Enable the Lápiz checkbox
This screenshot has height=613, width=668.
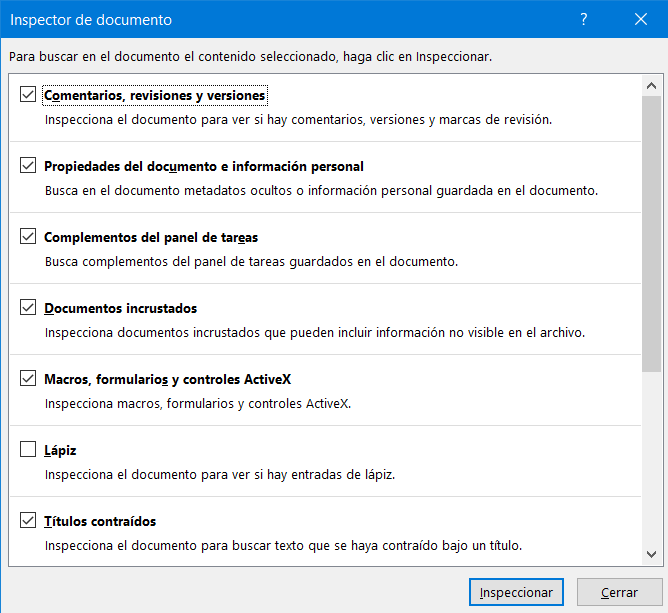coord(28,449)
